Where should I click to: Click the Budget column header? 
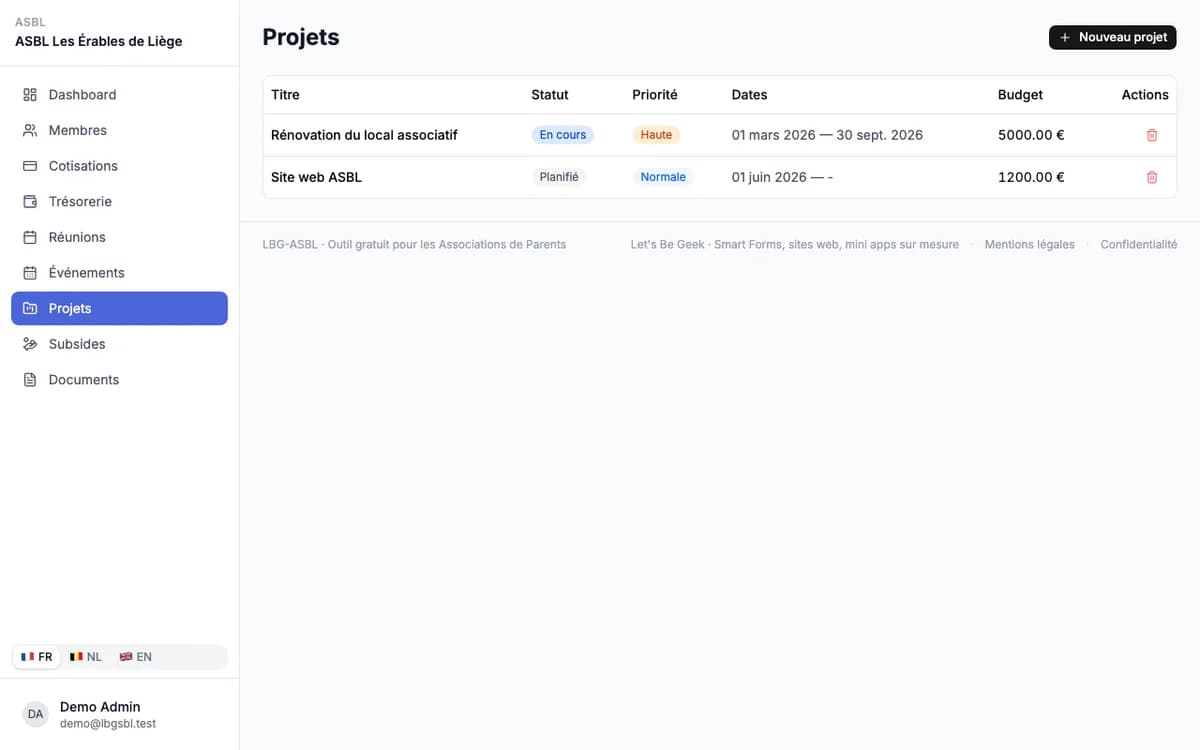(x=1020, y=95)
